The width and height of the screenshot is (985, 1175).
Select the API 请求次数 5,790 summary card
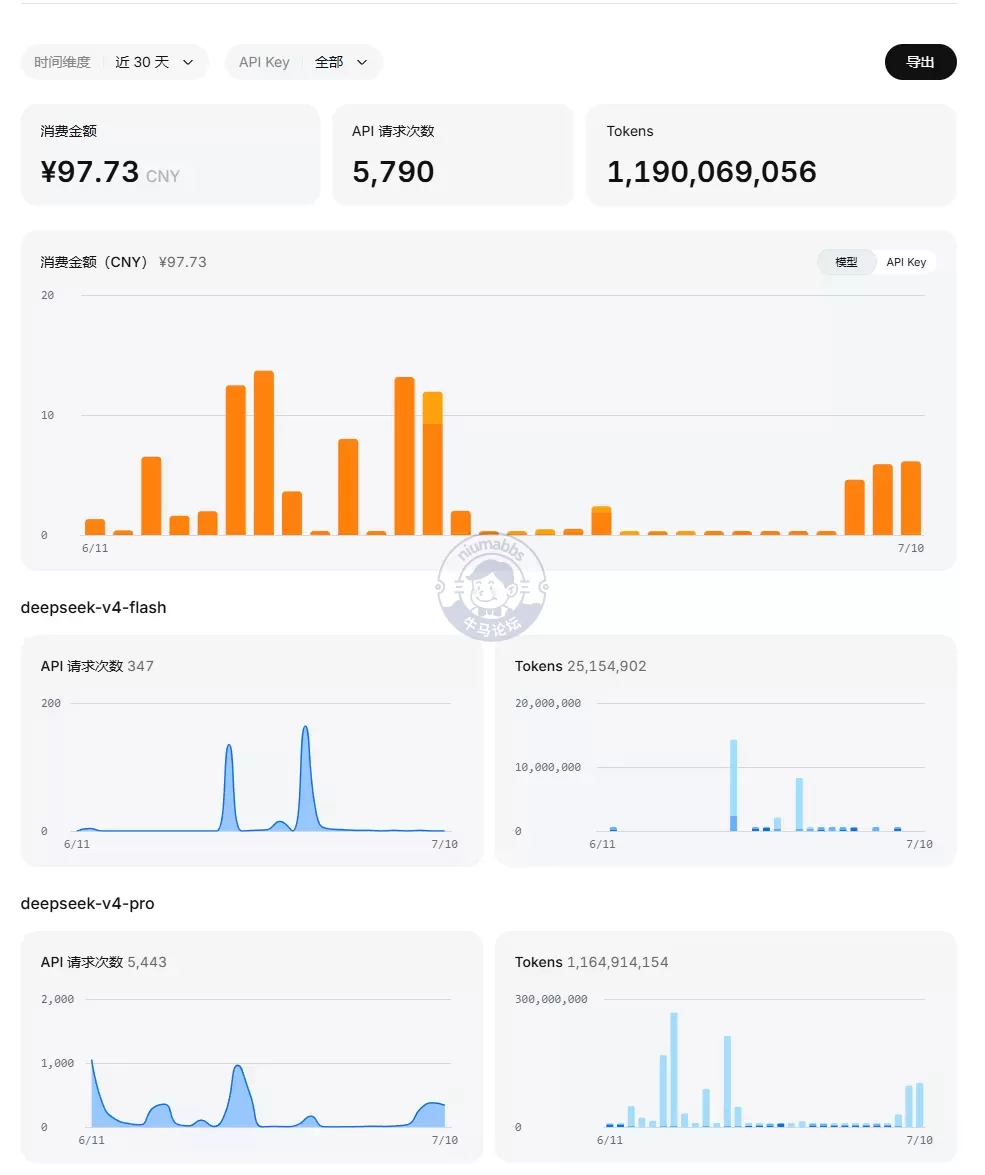[x=453, y=154]
